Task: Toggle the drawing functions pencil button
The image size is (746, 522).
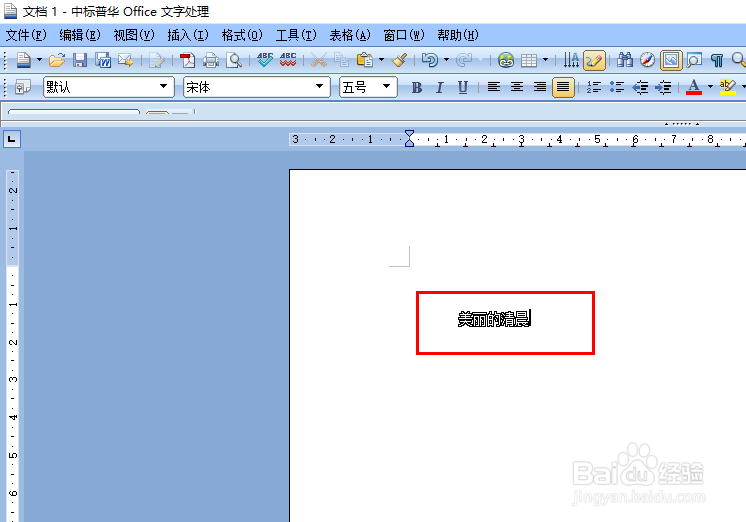Action: [594, 60]
